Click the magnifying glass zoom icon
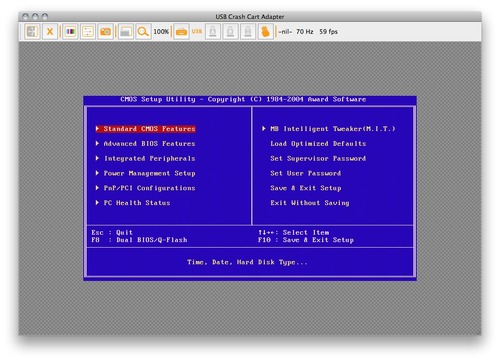Screen dimensions: 500x361 point(143,32)
